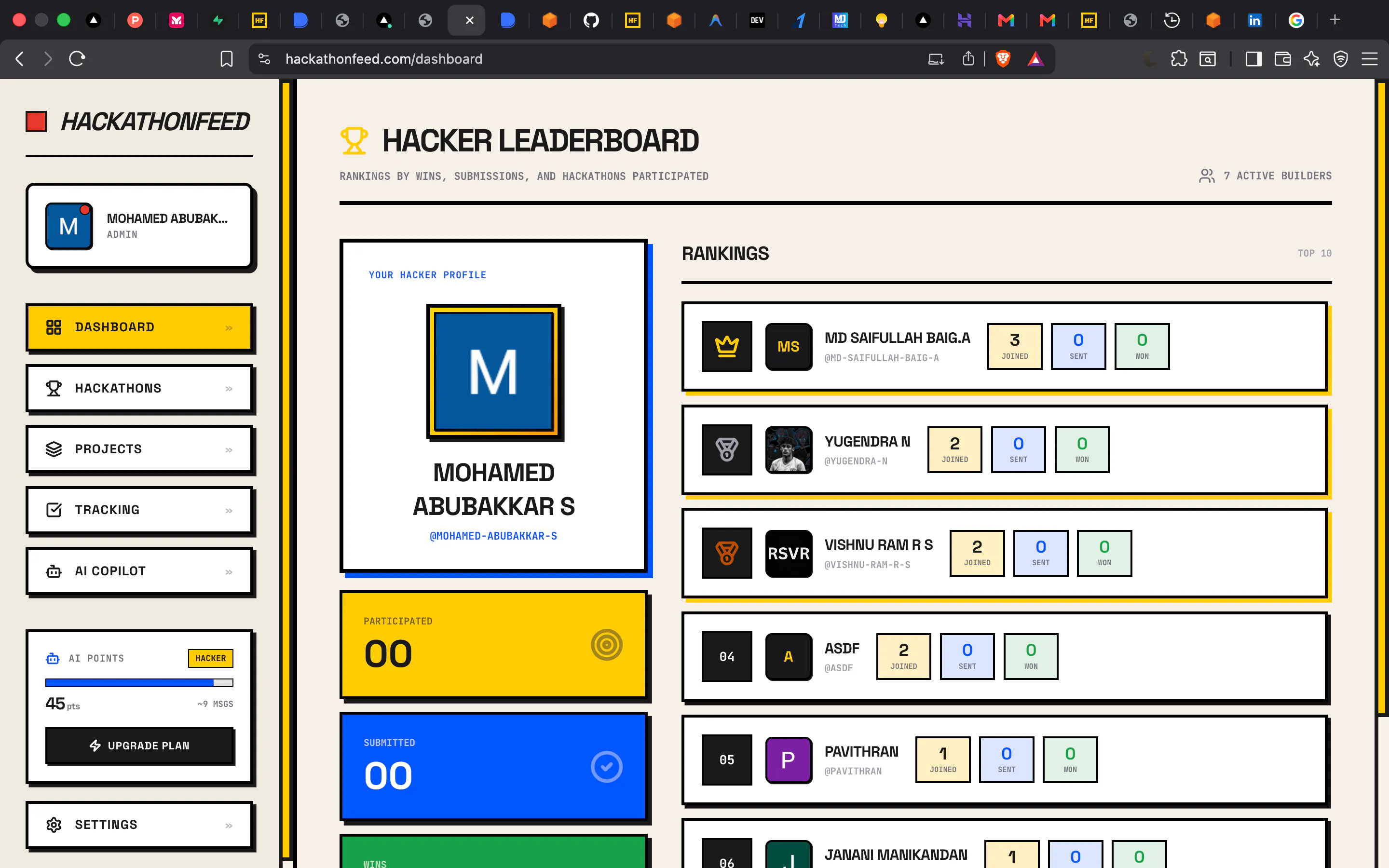Click the share icon in the address bar
This screenshot has height=868, width=1389.
(968, 58)
